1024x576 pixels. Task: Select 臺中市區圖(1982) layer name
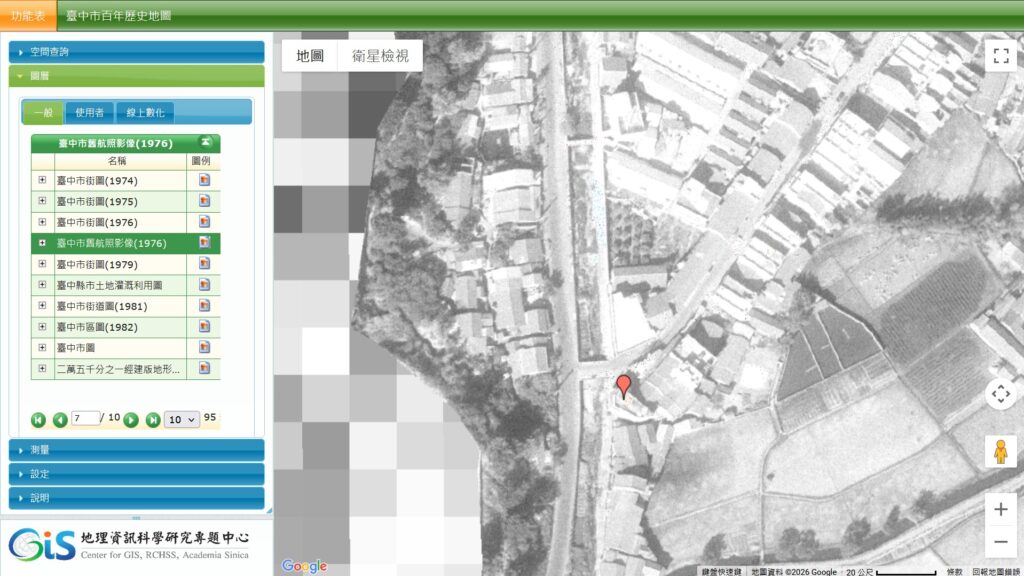[97, 327]
